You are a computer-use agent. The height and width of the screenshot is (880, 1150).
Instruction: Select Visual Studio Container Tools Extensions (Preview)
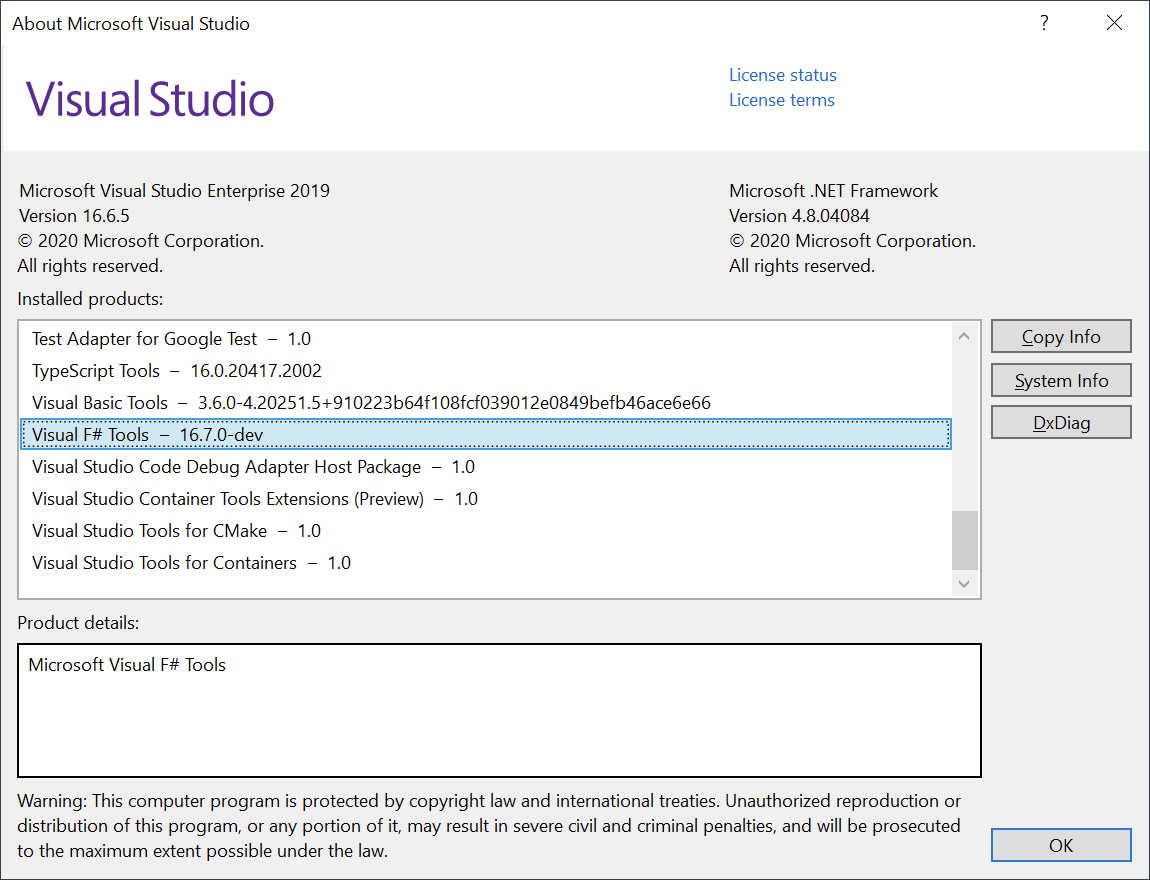[x=486, y=499]
